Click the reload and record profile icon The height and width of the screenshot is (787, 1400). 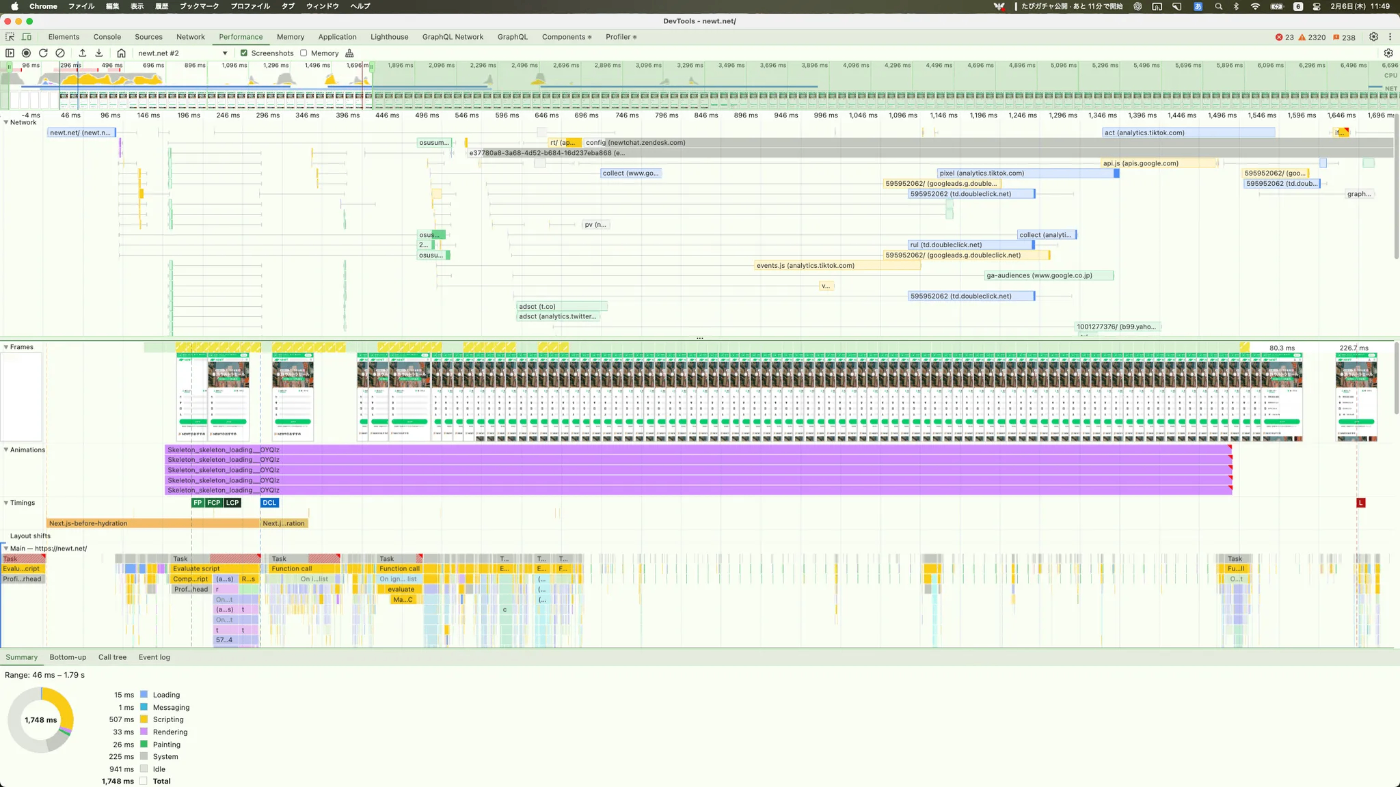pos(43,53)
